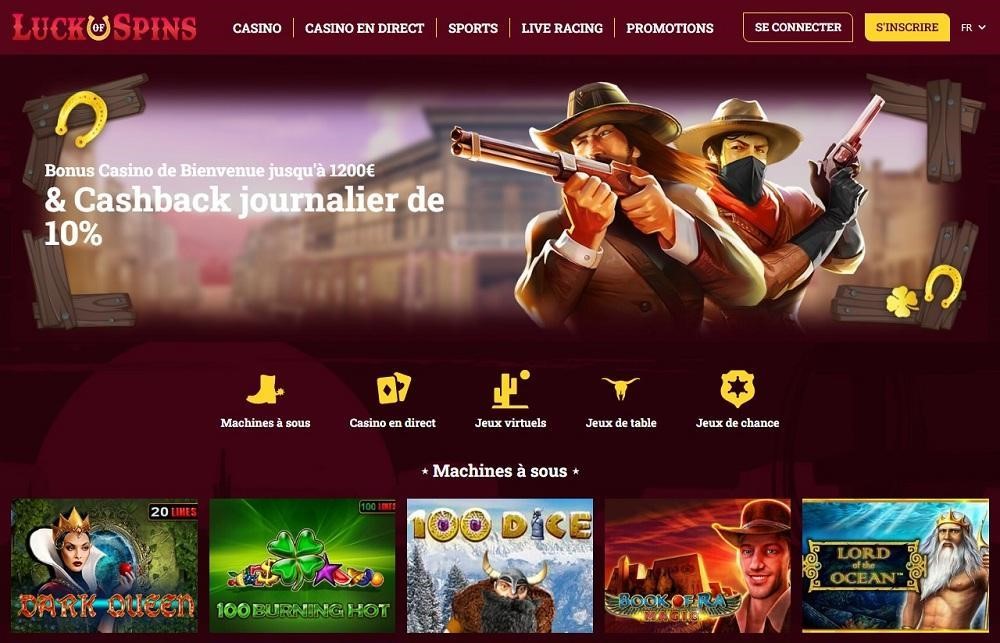This screenshot has width=1000, height=643.
Task: Click the yellow S'inscrire button
Action: [907, 27]
